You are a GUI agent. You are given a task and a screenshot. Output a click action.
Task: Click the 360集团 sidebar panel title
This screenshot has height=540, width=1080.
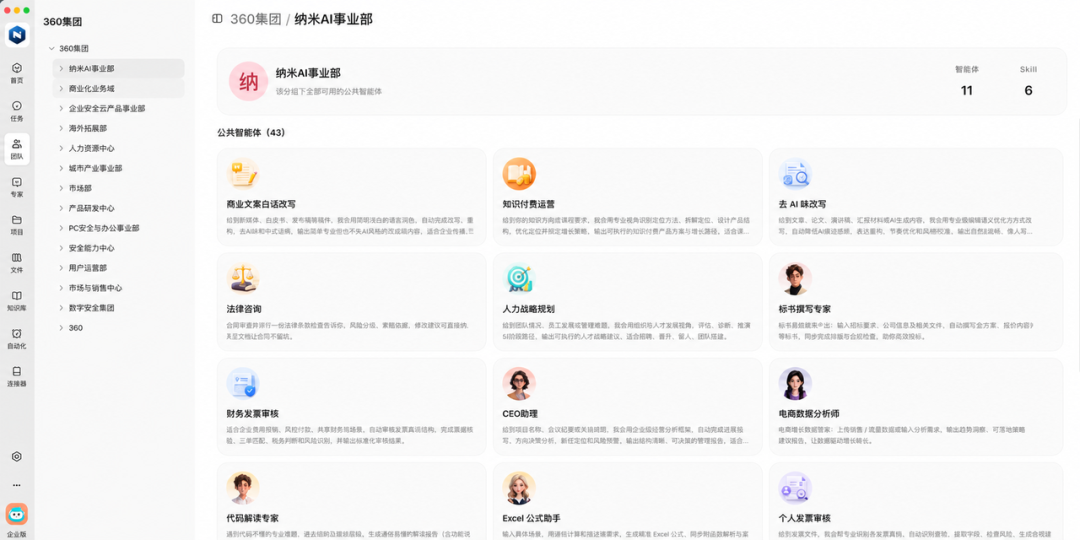tap(63, 22)
